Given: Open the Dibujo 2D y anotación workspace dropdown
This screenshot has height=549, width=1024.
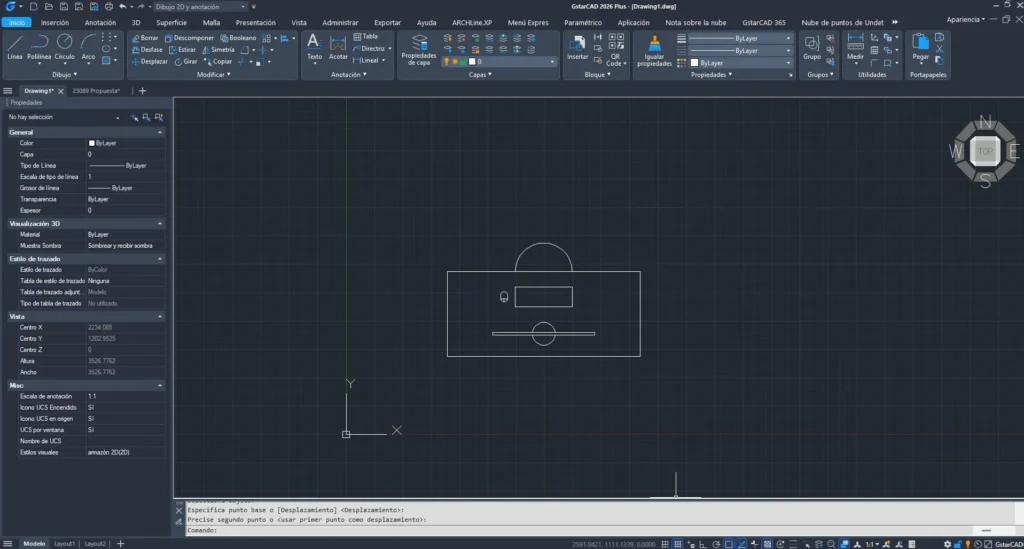Looking at the screenshot, I should (x=200, y=7).
